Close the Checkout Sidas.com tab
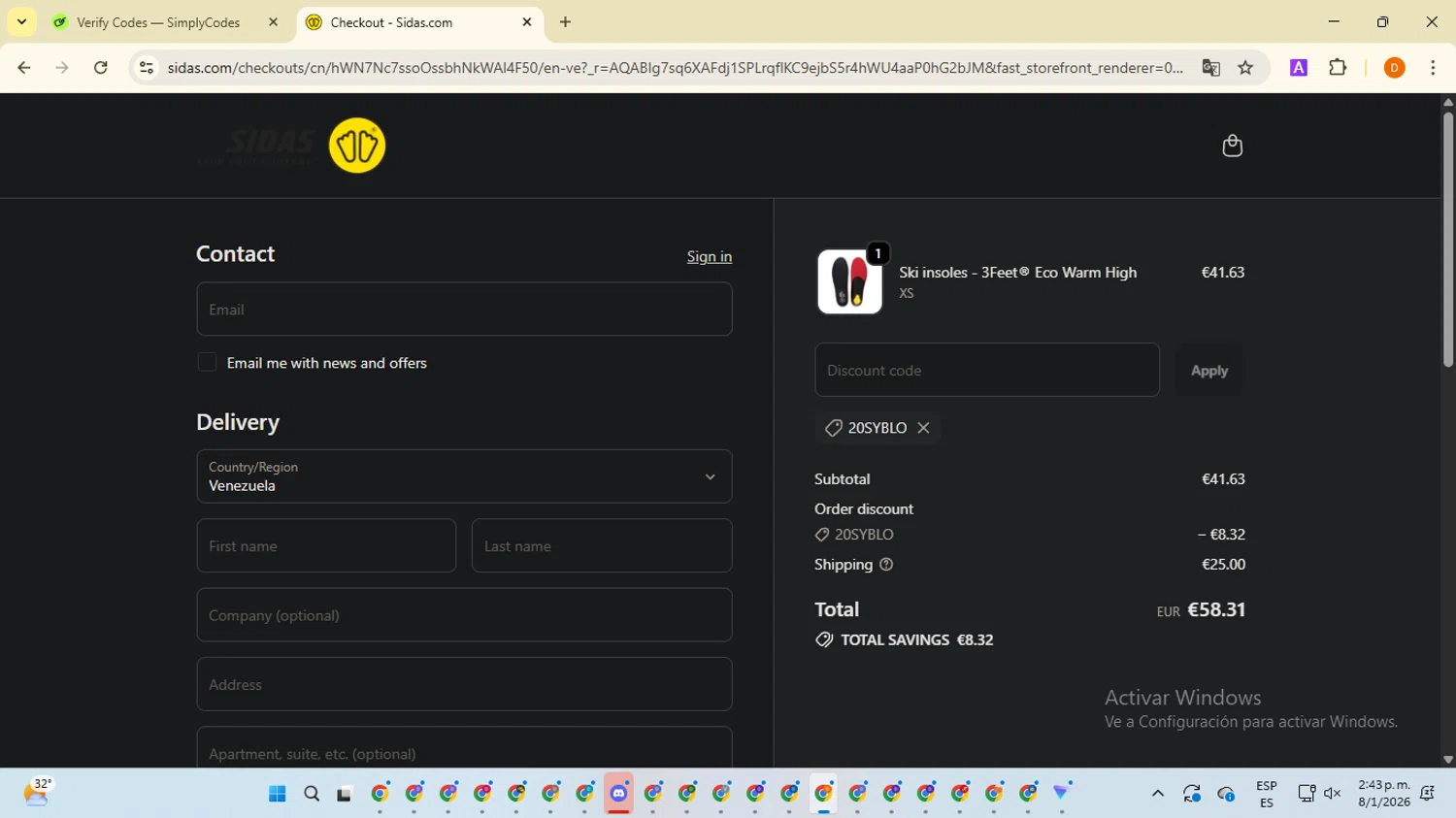The height and width of the screenshot is (818, 1456). [x=527, y=22]
